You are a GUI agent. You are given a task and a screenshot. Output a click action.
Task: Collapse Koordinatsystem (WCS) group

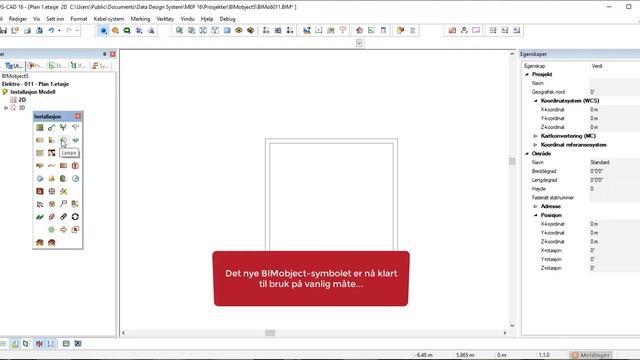click(536, 101)
